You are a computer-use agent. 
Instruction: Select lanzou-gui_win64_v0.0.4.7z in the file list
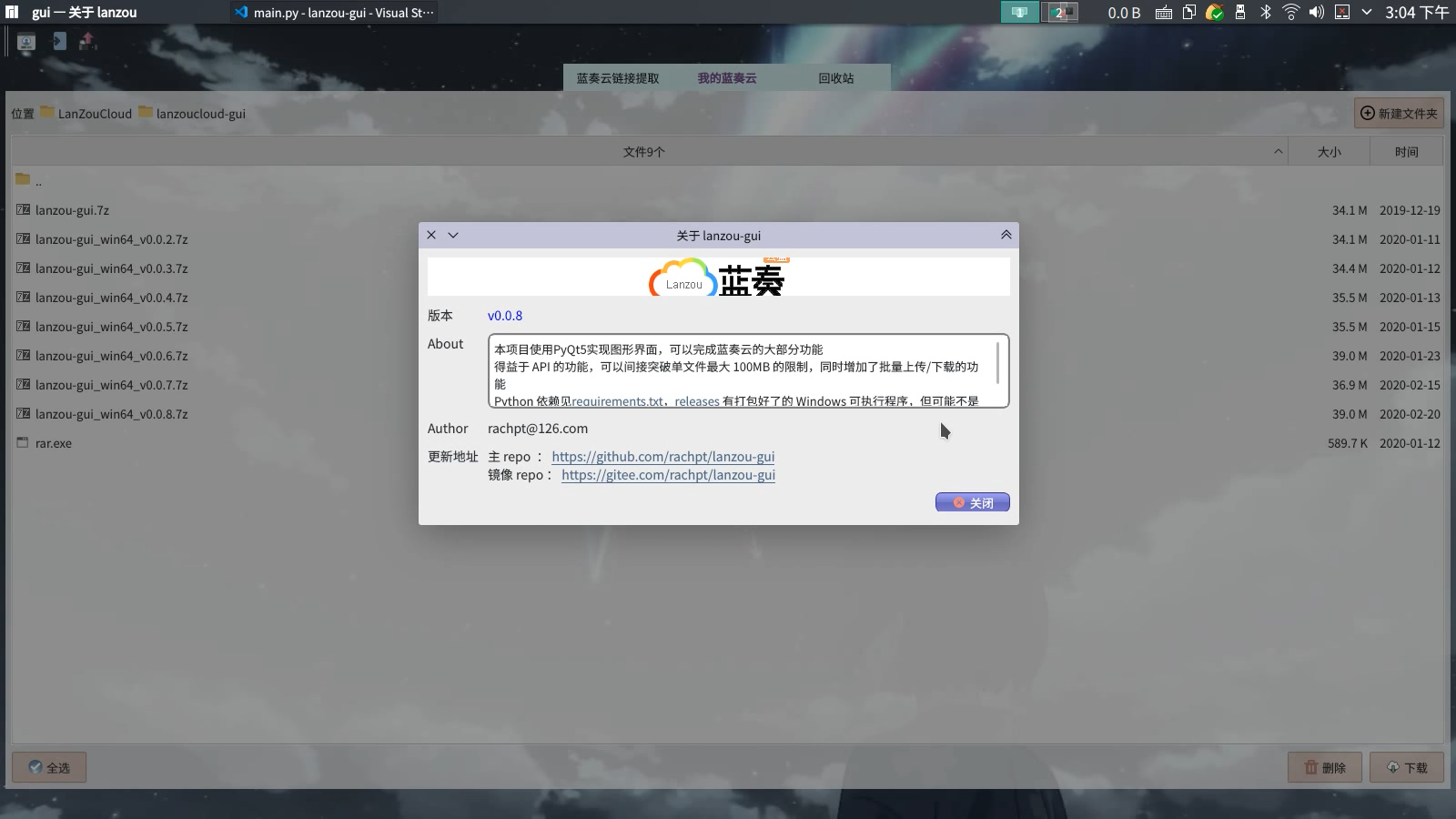(727, 298)
